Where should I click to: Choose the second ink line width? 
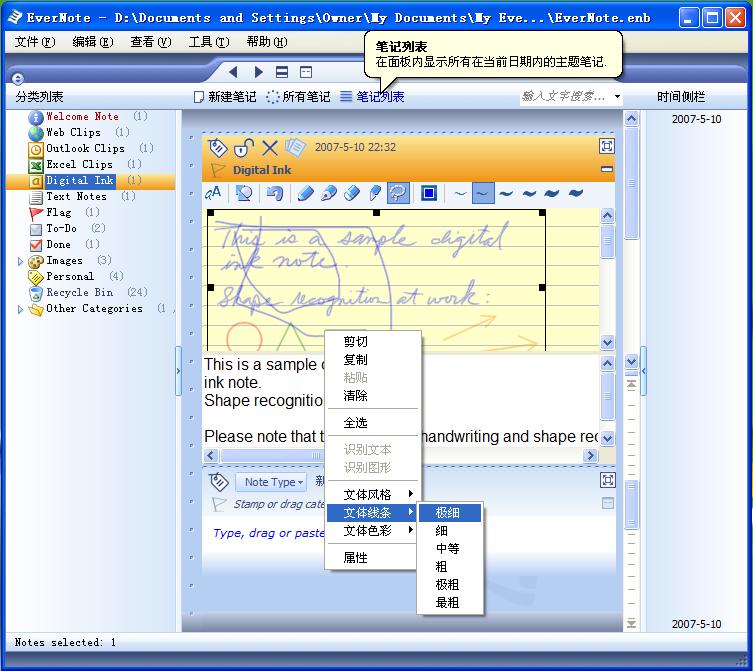[483, 194]
